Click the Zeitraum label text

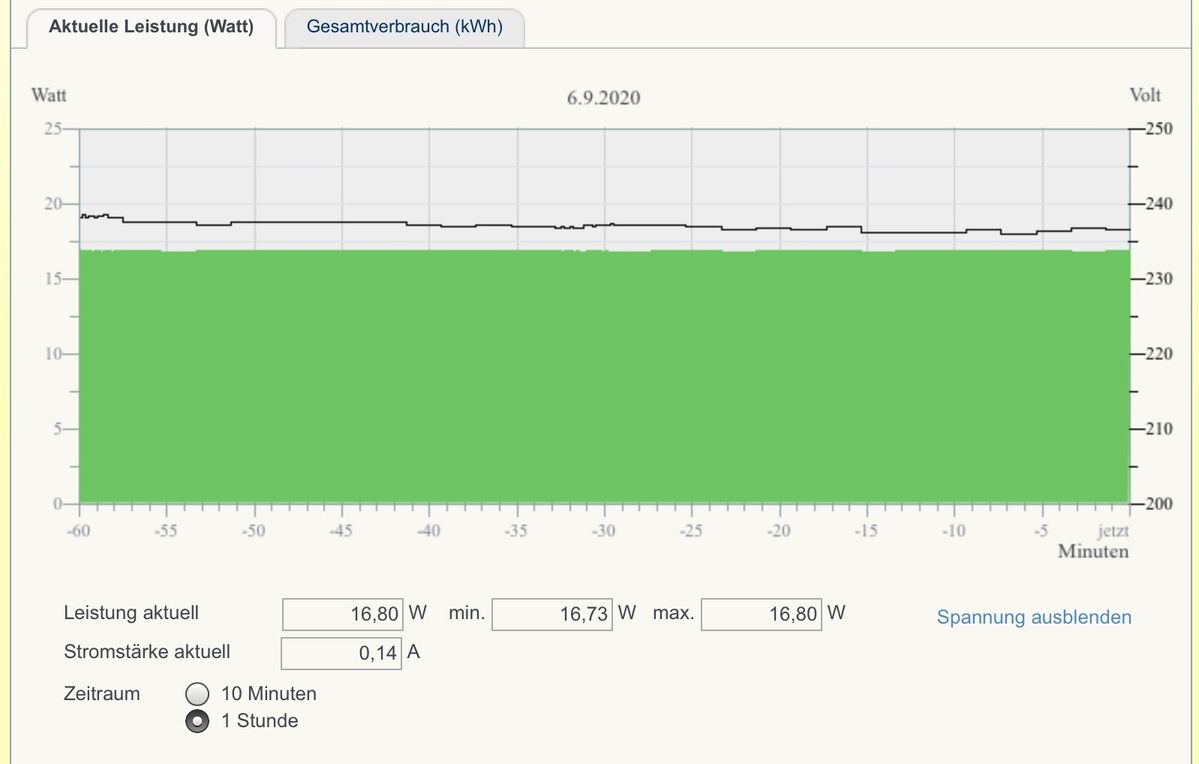coord(102,694)
